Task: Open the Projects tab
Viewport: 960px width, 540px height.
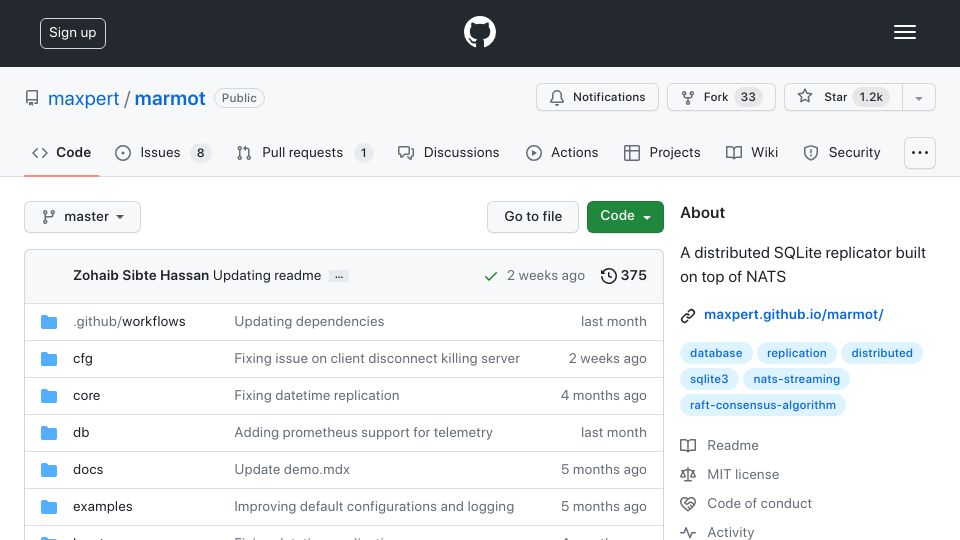Action: click(662, 152)
